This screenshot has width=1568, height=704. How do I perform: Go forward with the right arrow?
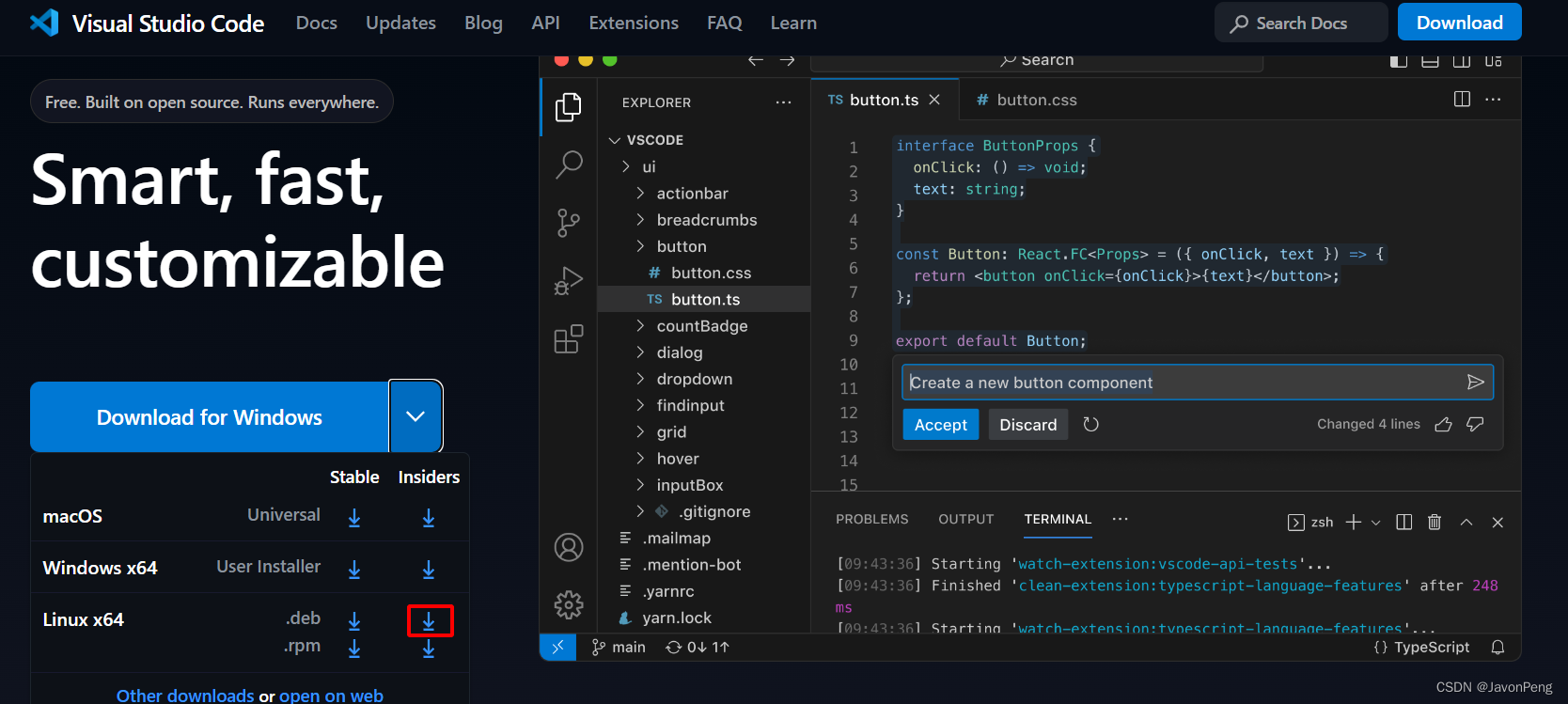pyautogui.click(x=788, y=60)
